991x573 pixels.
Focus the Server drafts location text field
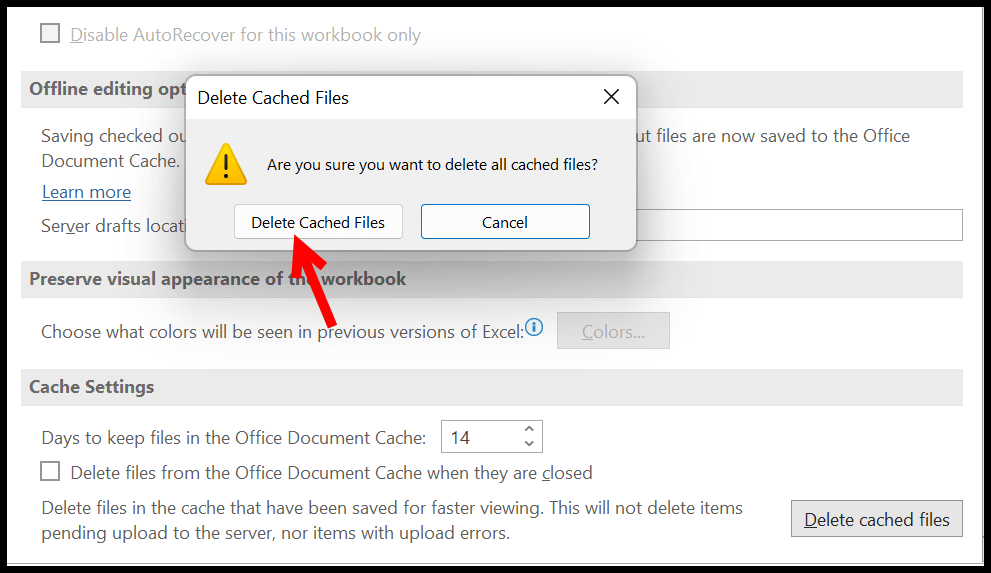coord(799,225)
